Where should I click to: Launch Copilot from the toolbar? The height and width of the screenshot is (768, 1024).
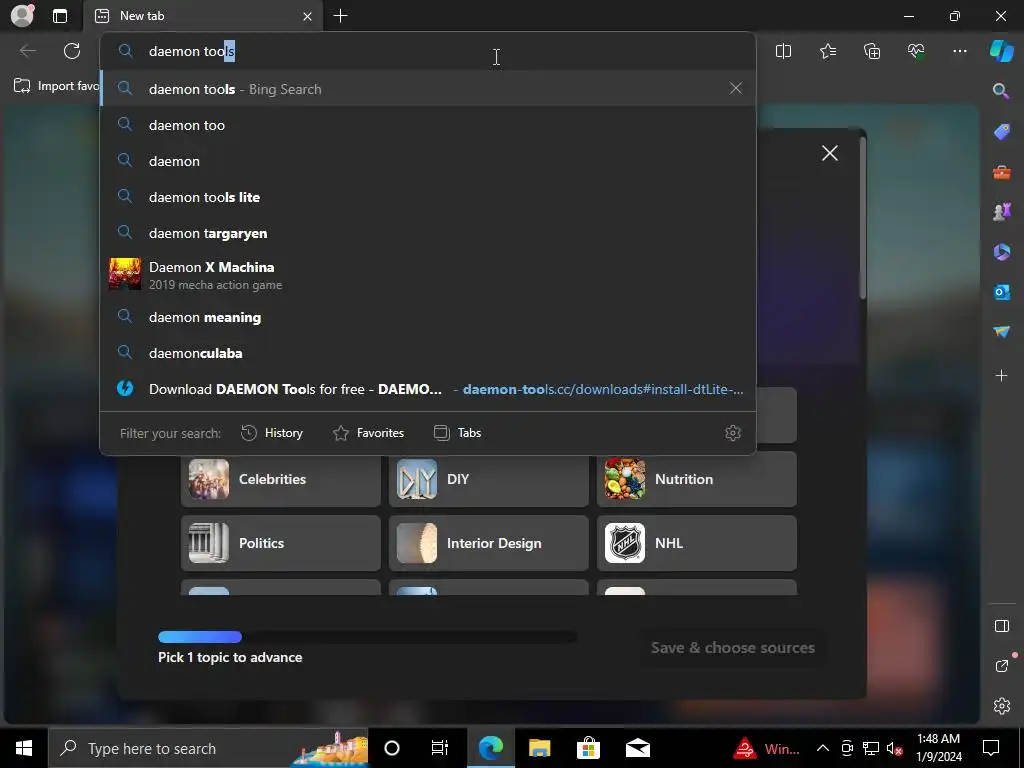[x=1001, y=51]
